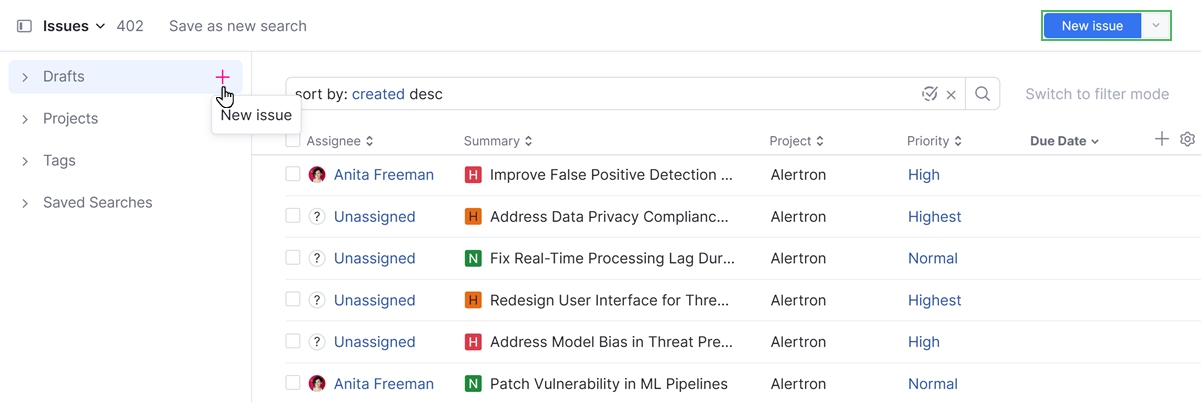Click into the search query field
This screenshot has width=1201, height=402.
click(600, 94)
